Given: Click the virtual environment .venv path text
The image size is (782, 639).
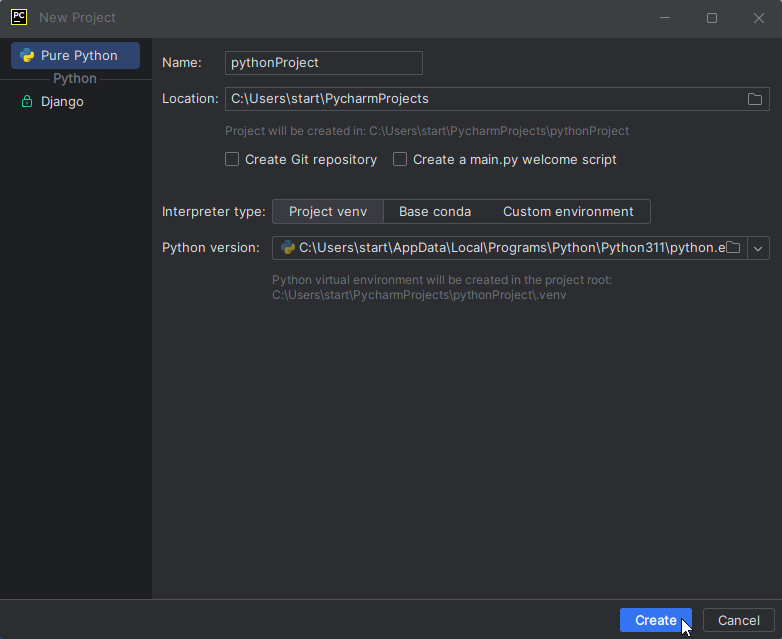Looking at the screenshot, I should [x=419, y=295].
